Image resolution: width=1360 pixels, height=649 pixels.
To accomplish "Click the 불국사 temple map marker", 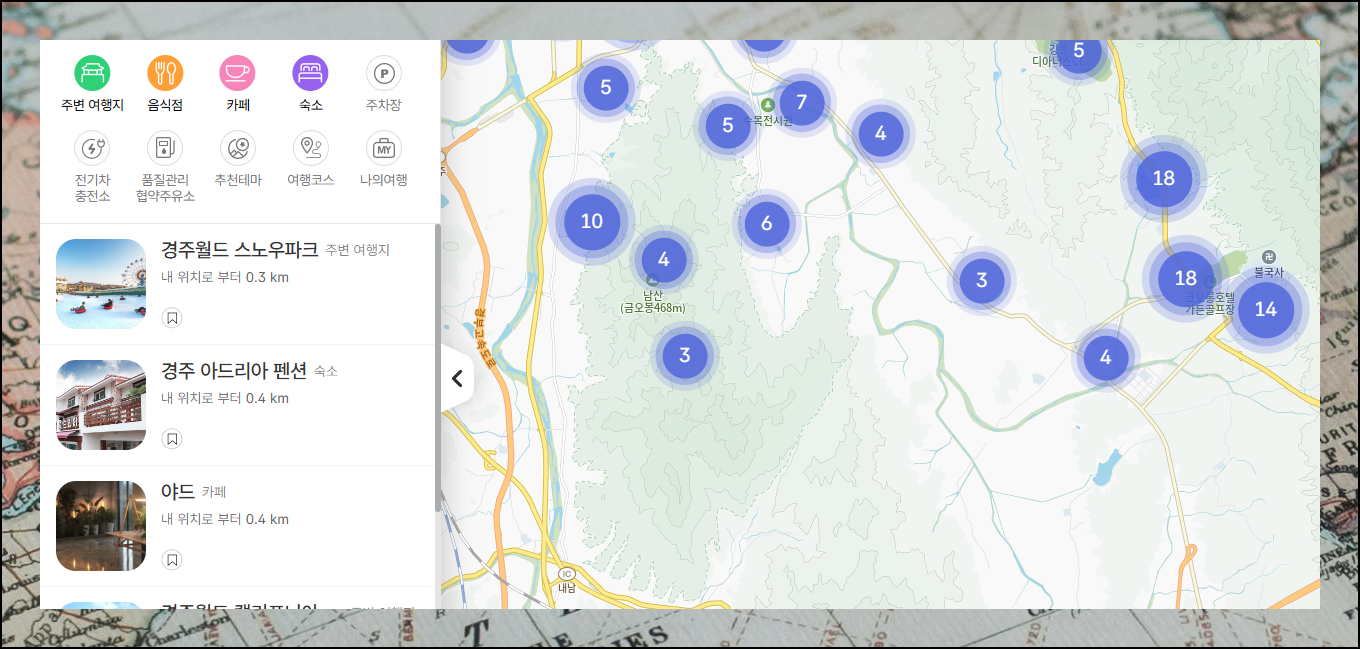I will (x=1268, y=257).
